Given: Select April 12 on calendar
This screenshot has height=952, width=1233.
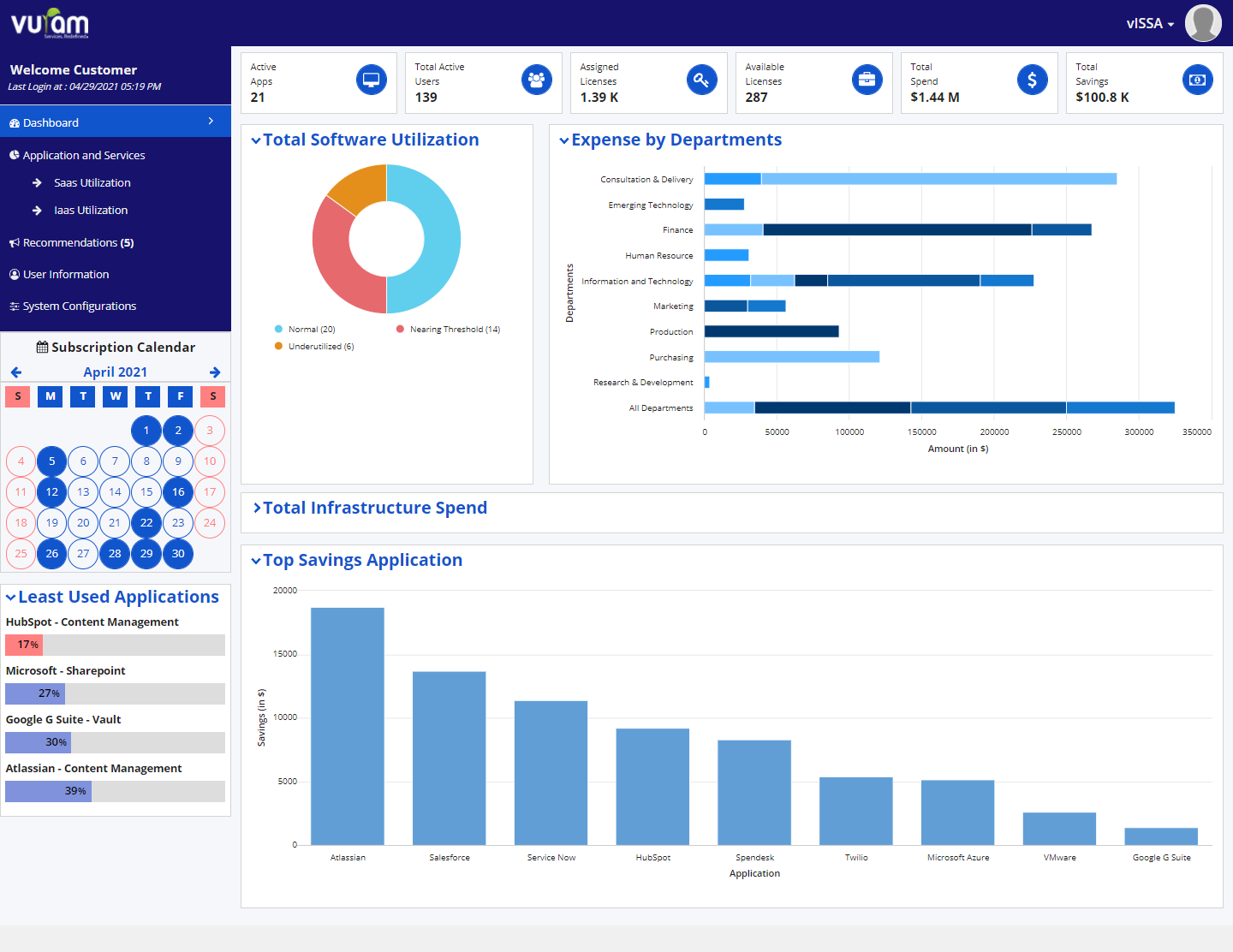Looking at the screenshot, I should click(x=52, y=492).
